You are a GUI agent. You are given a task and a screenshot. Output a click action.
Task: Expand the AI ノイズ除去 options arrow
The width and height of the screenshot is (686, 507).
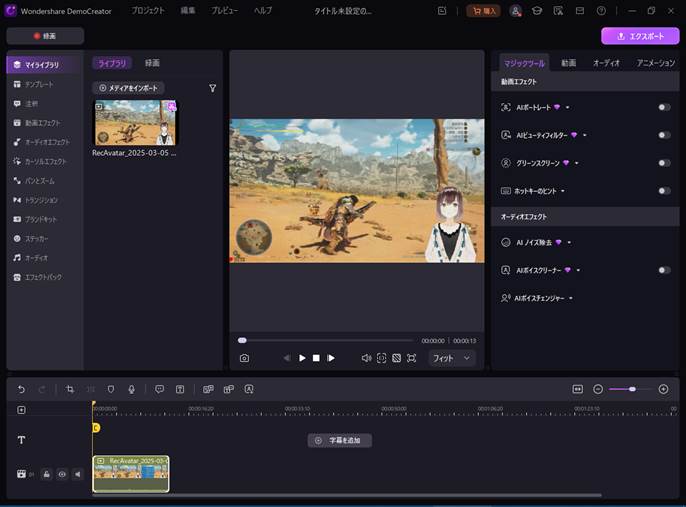coord(569,243)
